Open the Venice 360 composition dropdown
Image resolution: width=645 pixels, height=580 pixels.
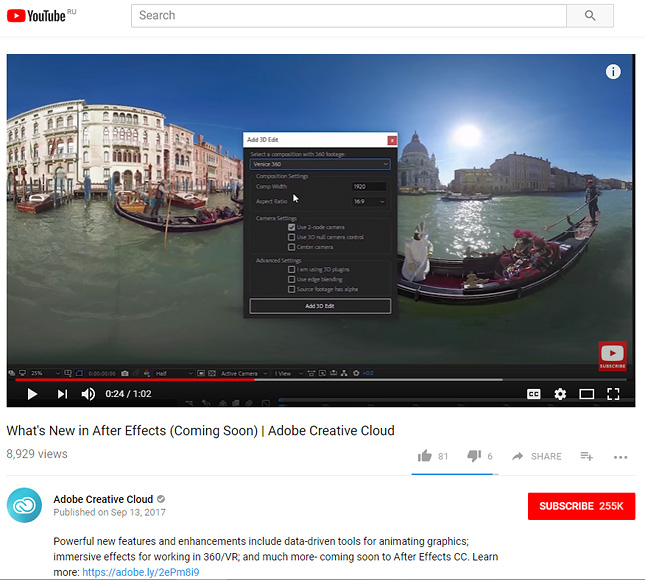tap(320, 164)
